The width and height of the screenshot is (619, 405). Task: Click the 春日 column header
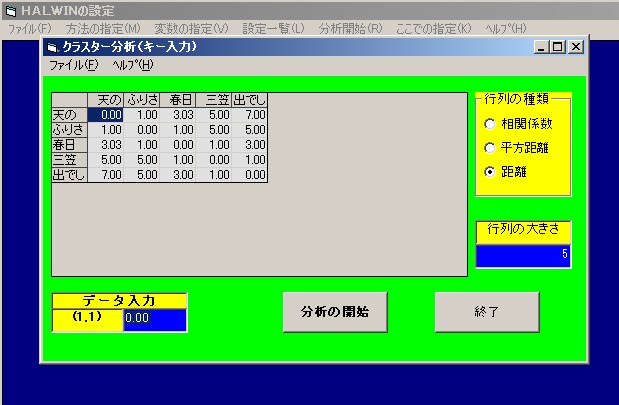178,100
